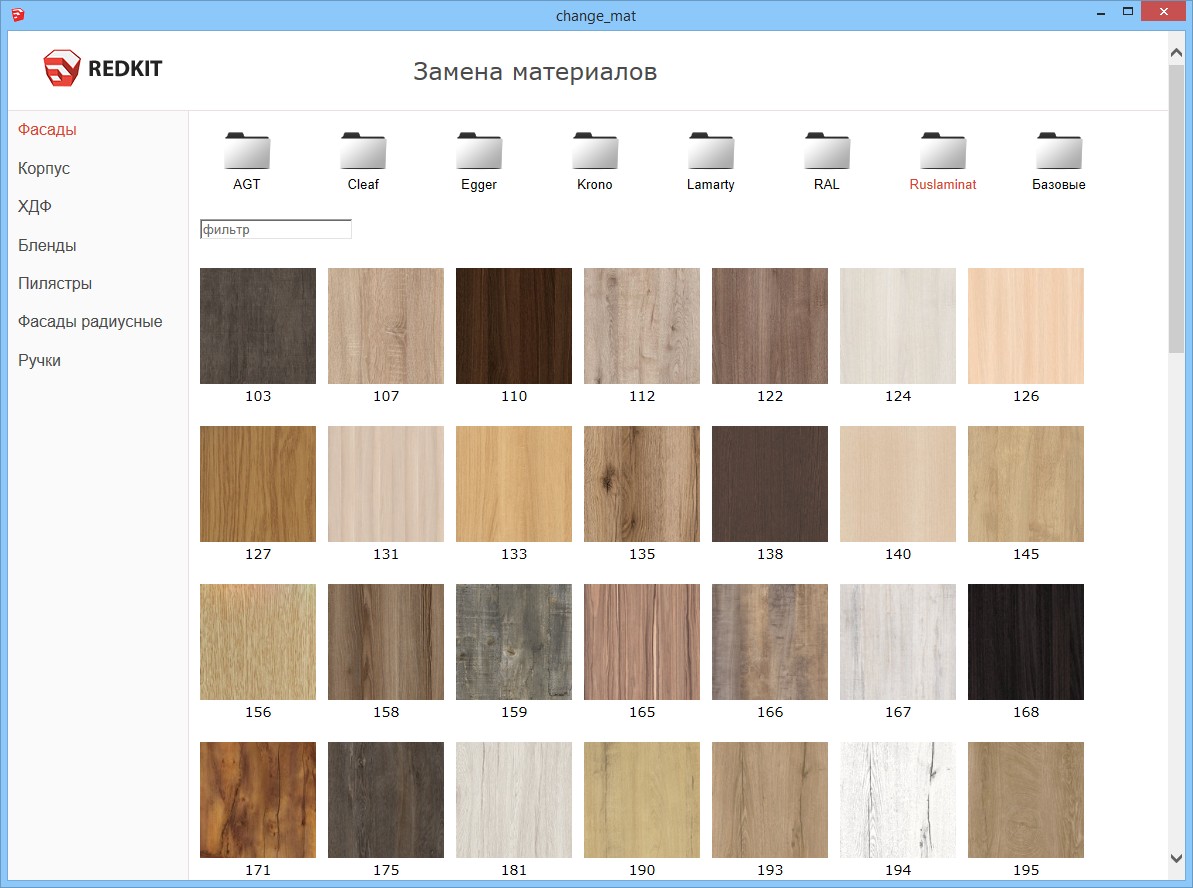Image resolution: width=1193 pixels, height=888 pixels.
Task: Choose material swatch 126
Action: tap(1026, 326)
